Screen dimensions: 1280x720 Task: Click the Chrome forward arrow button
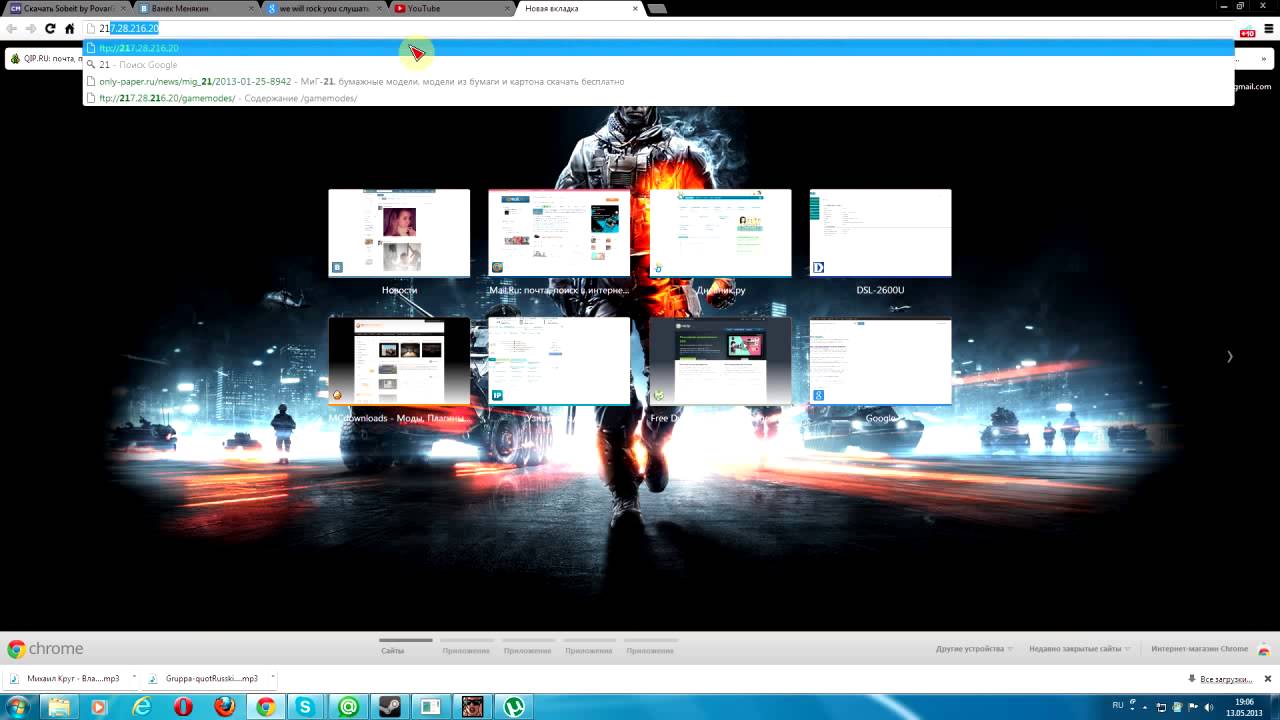click(x=31, y=29)
